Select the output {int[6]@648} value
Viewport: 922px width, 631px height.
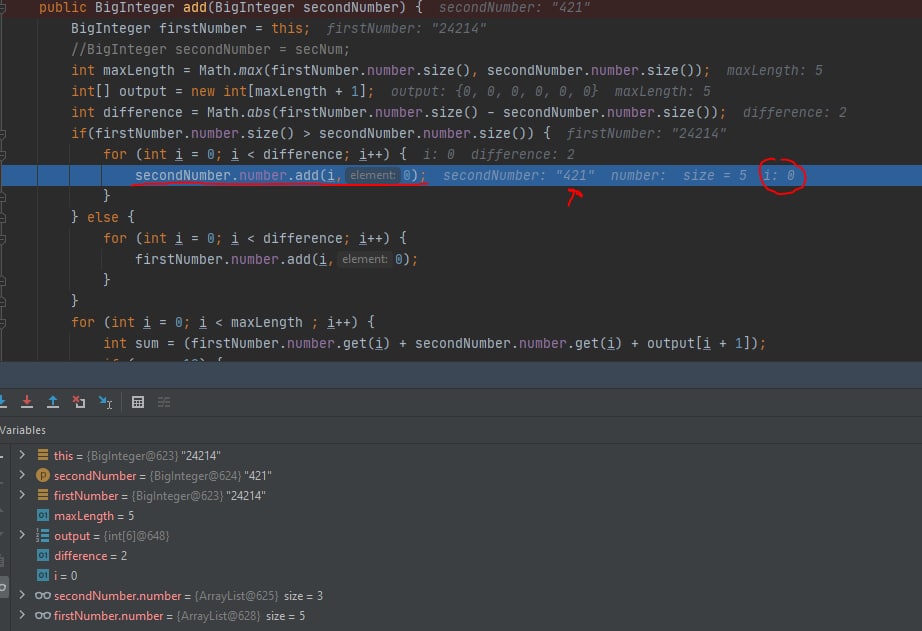click(136, 536)
